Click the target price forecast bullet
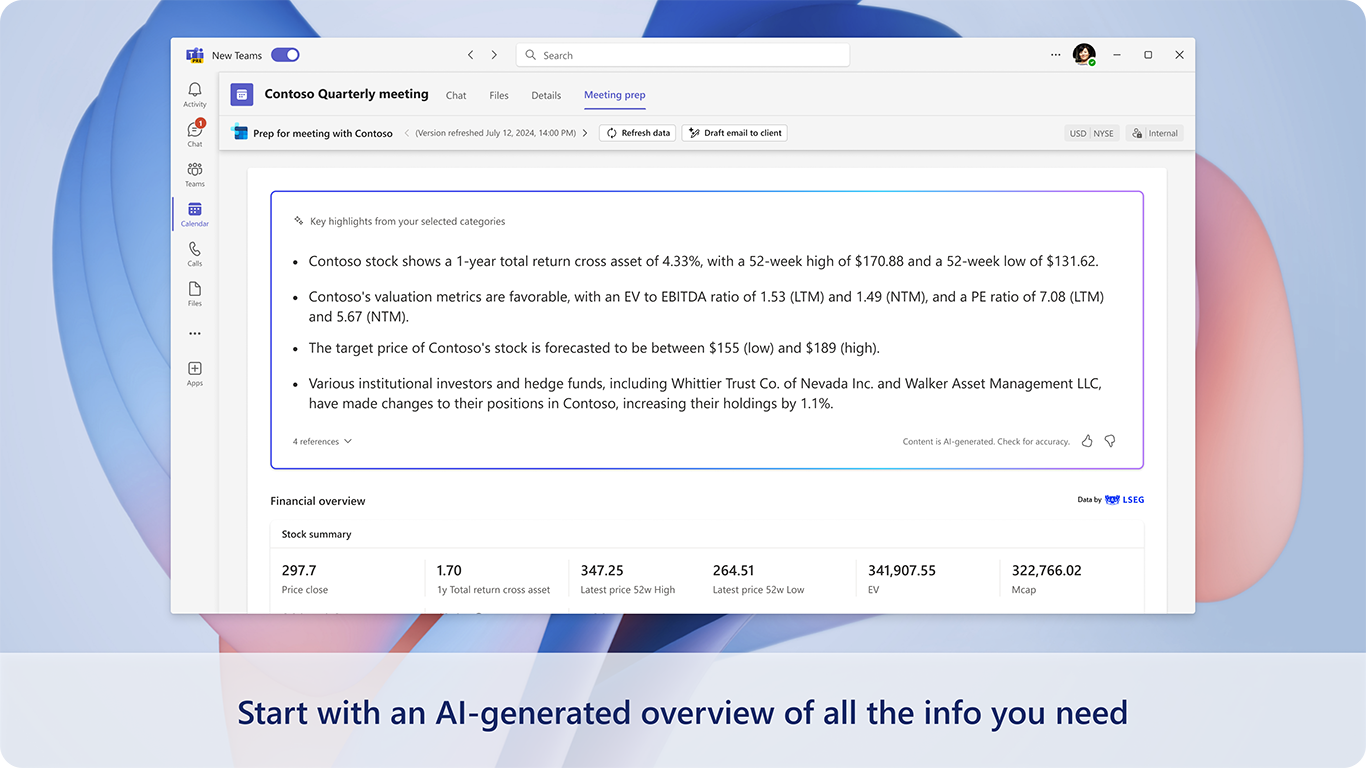This screenshot has width=1366, height=768. (594, 348)
